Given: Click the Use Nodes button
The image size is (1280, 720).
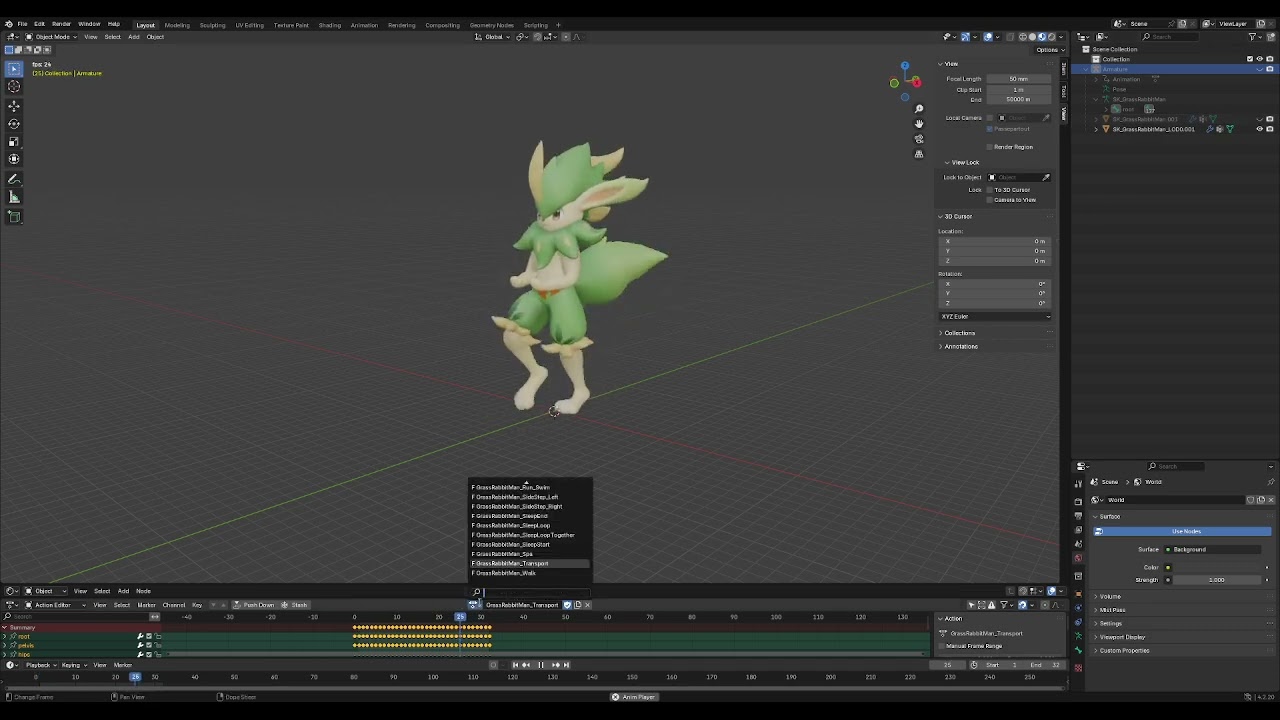Looking at the screenshot, I should (1186, 531).
